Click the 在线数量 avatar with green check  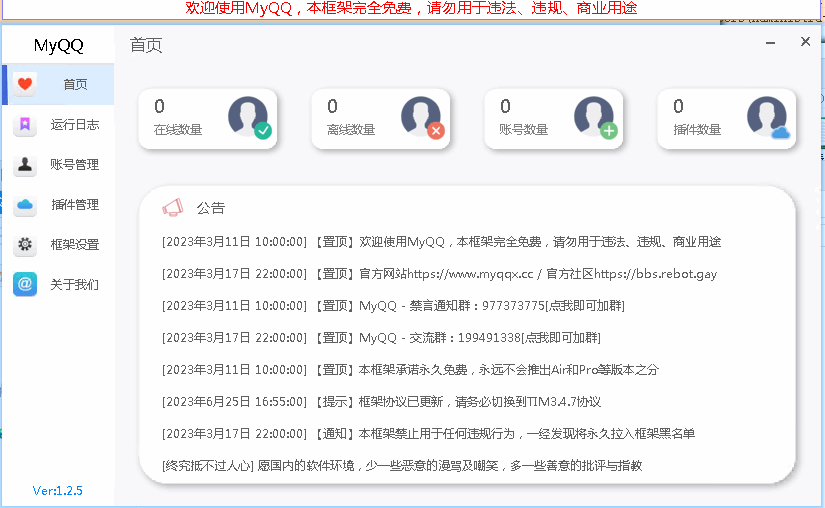click(250, 117)
